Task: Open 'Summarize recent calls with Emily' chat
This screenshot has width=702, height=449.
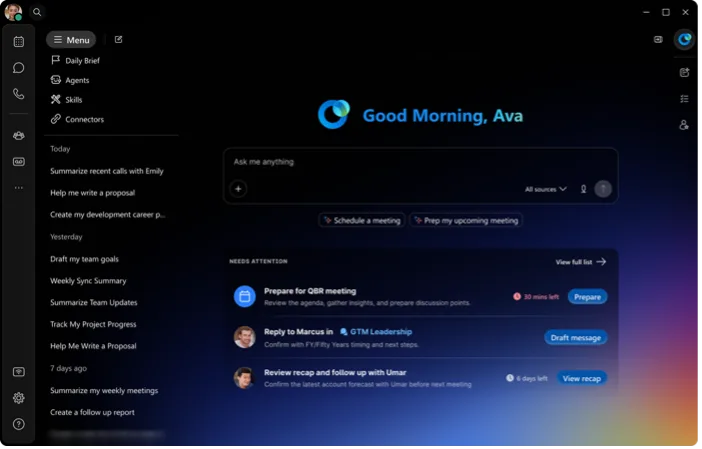Action: pos(107,171)
